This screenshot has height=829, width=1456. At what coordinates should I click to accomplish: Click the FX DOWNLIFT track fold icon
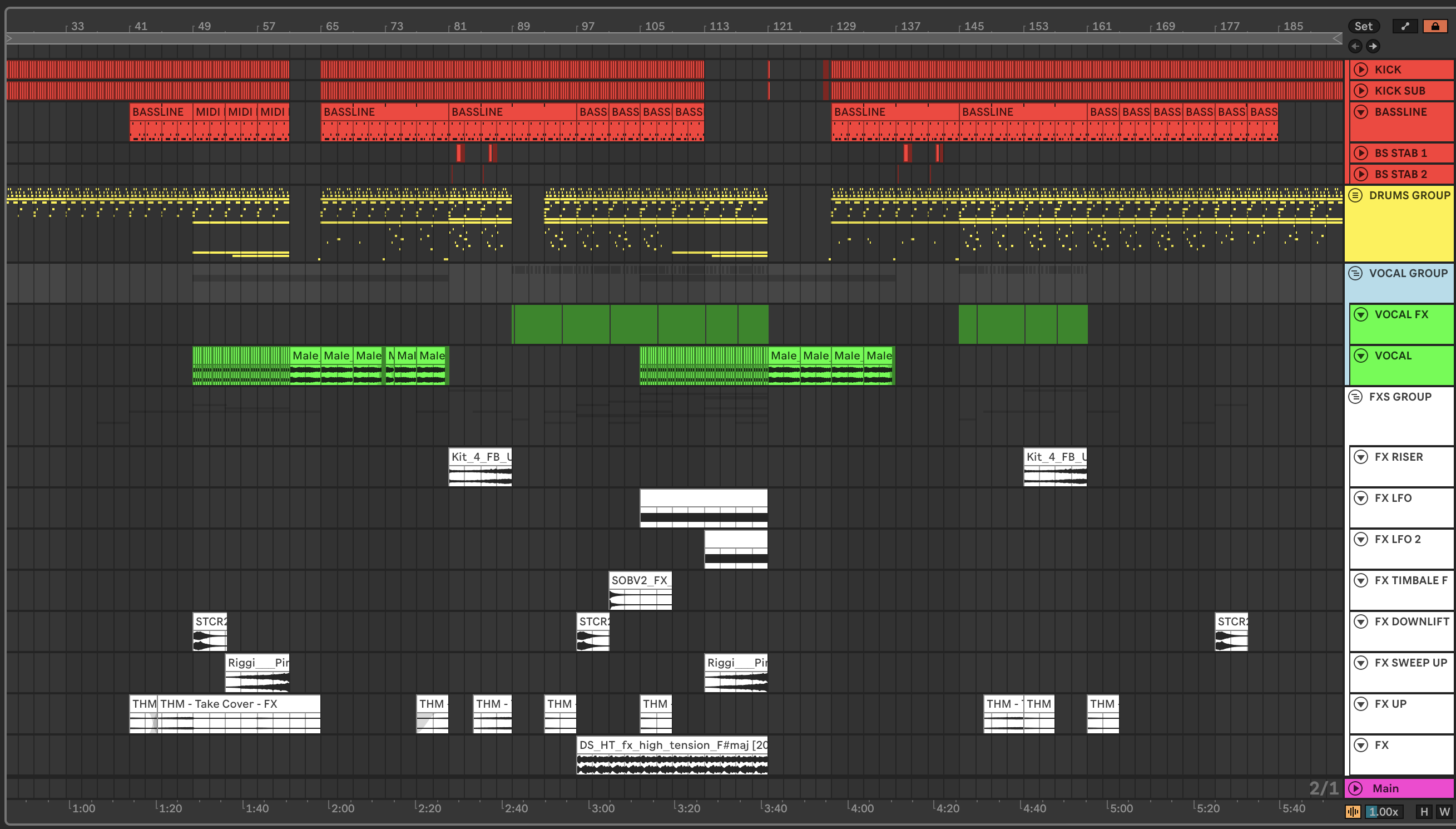click(1361, 622)
